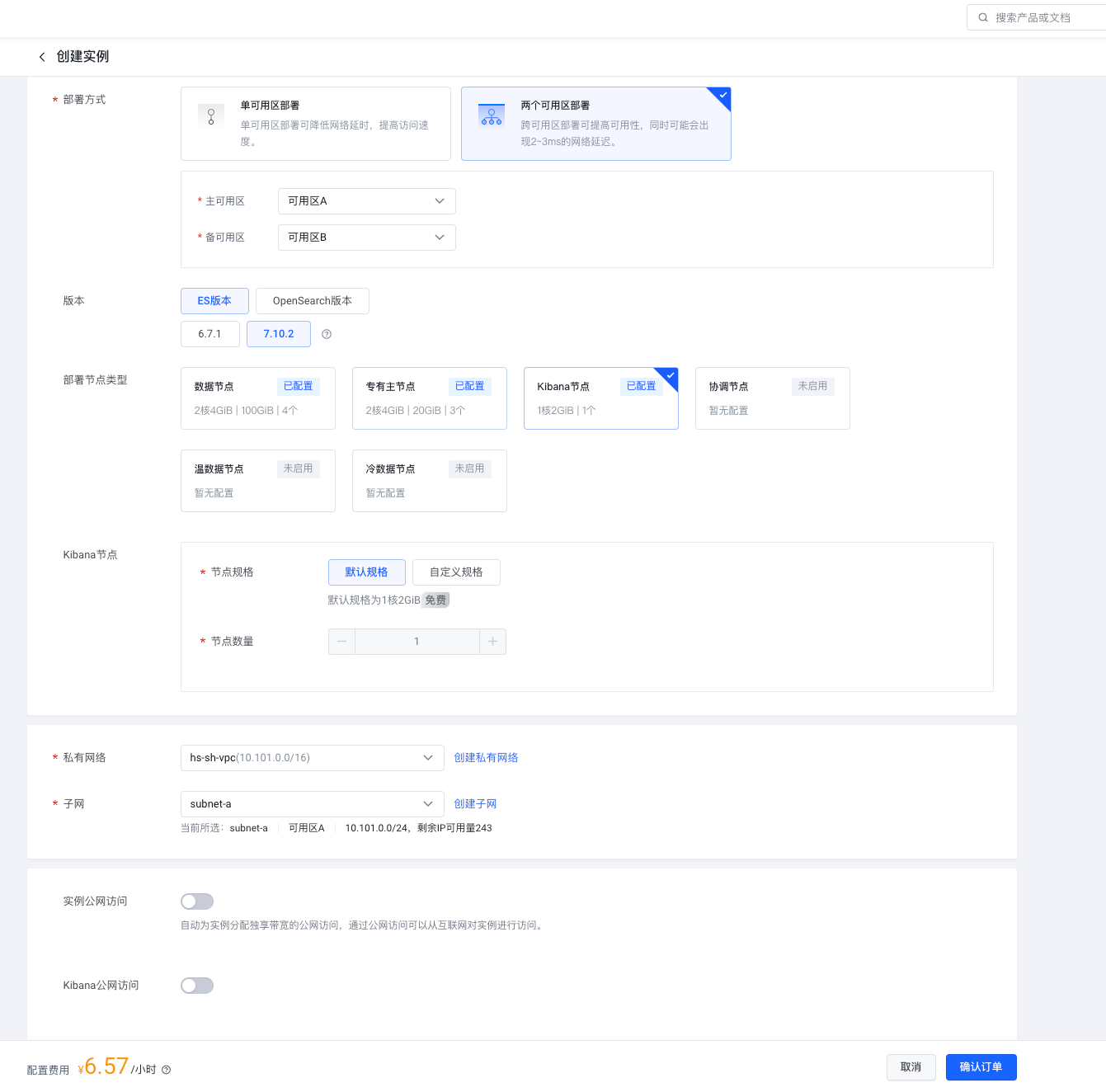Expand the 备可用区 dropdown
Screen dimensions: 1106x1092
(366, 238)
